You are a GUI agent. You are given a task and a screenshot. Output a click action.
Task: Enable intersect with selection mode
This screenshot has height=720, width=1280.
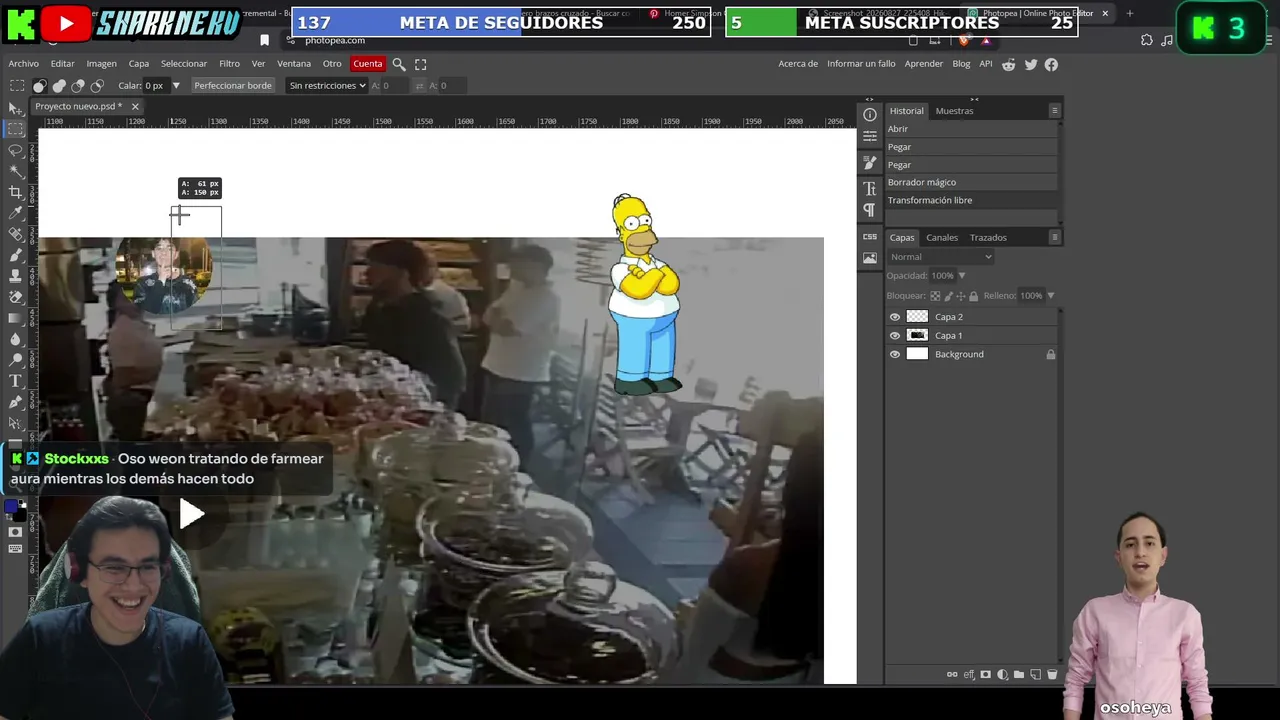pyautogui.click(x=97, y=86)
